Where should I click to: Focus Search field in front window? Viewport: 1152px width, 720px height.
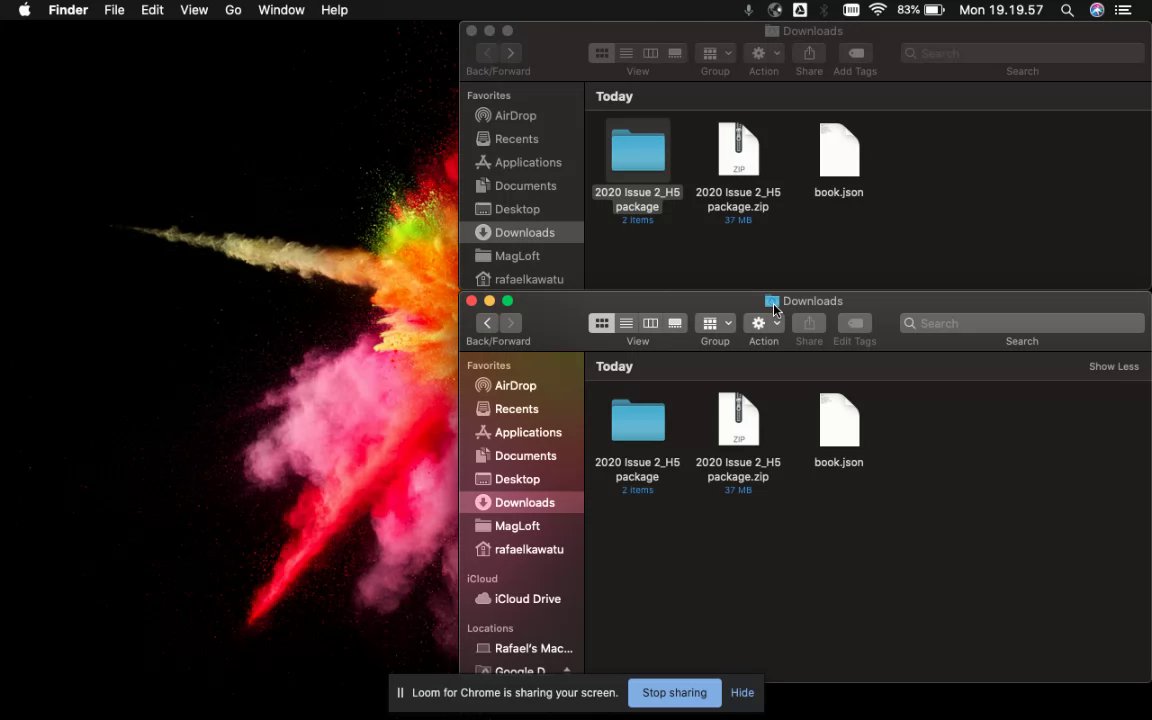click(x=1022, y=323)
